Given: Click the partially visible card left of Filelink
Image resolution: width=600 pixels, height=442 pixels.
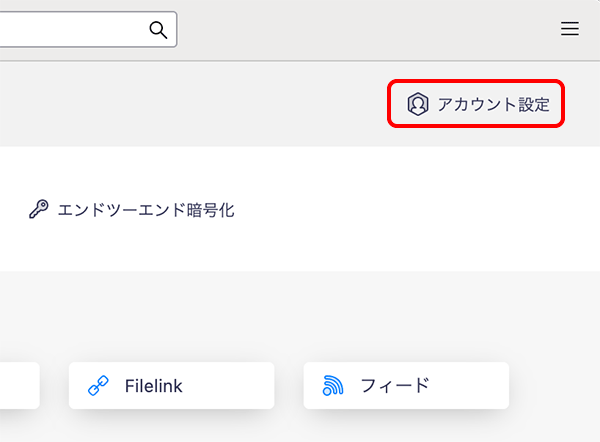Looking at the screenshot, I should point(18,385).
